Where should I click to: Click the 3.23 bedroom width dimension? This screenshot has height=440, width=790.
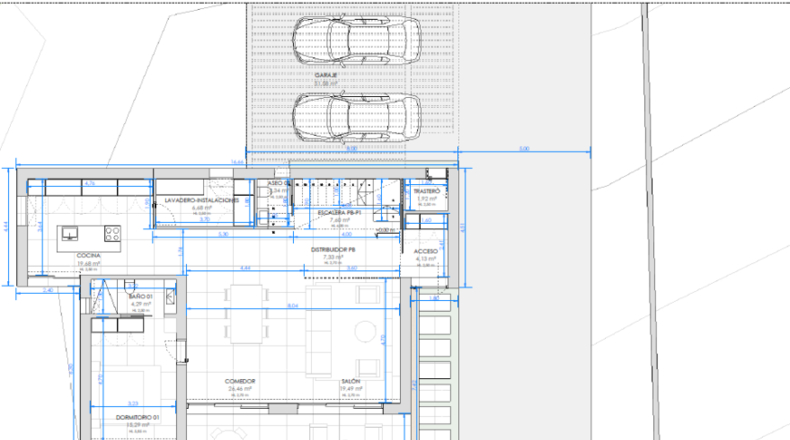[x=133, y=404]
